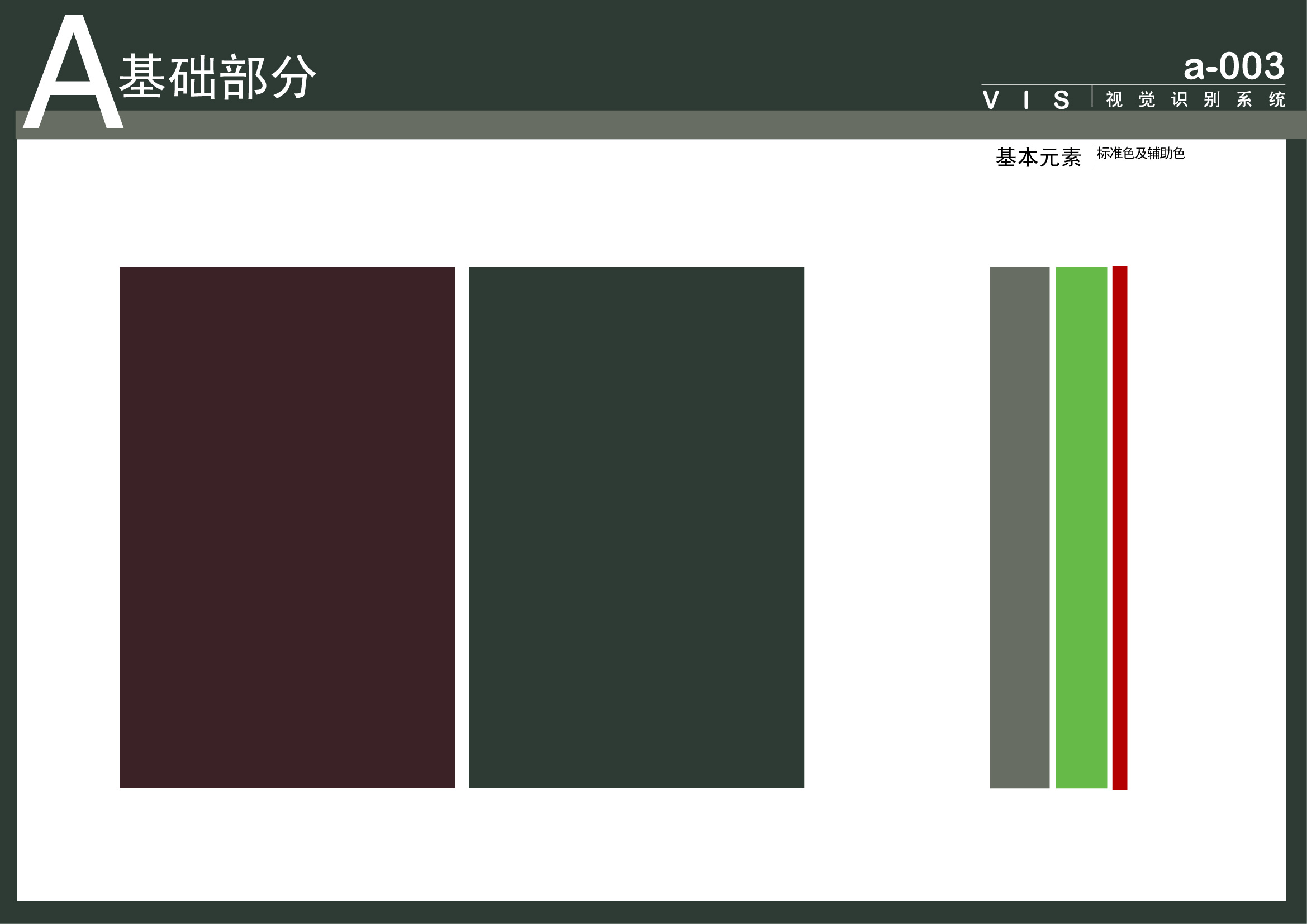1307x924 pixels.
Task: Click the 识 character in header
Action: point(1179,99)
